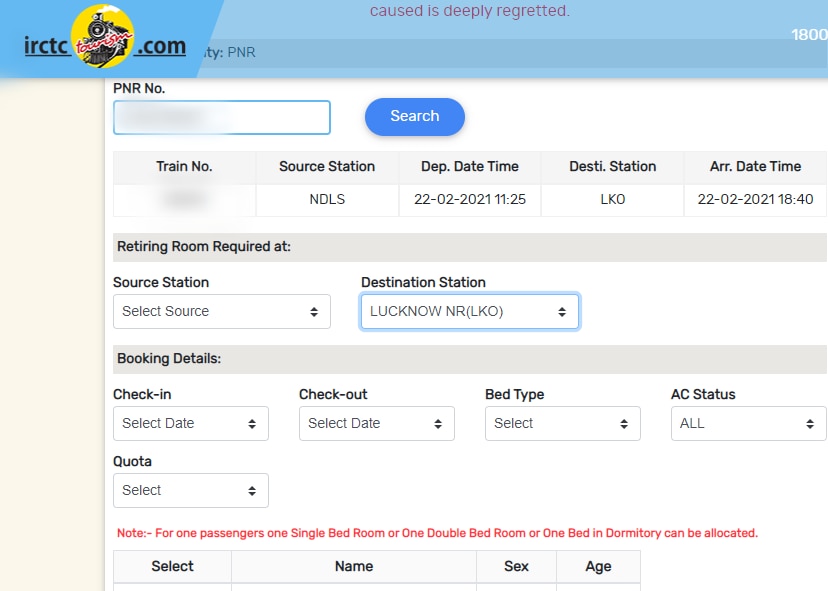Screen dimensions: 828x591
Task: Open the Check-out date dropdown
Action: coord(376,423)
